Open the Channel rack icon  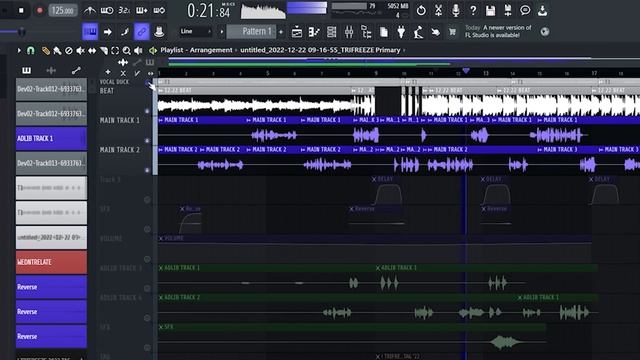(x=331, y=31)
